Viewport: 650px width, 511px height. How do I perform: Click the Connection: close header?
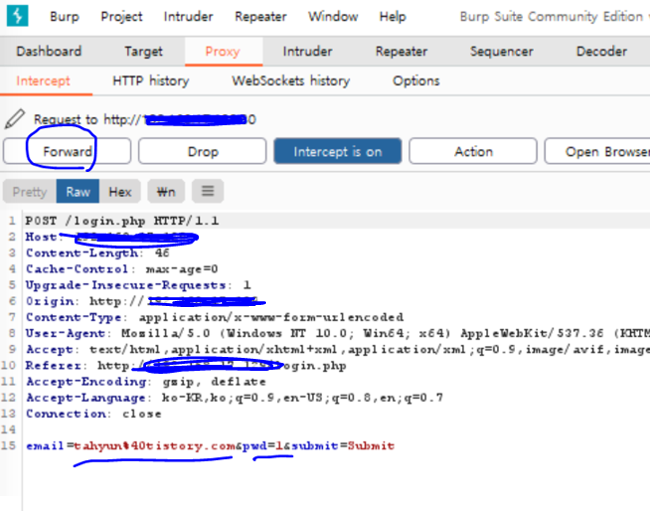click(x=94, y=414)
